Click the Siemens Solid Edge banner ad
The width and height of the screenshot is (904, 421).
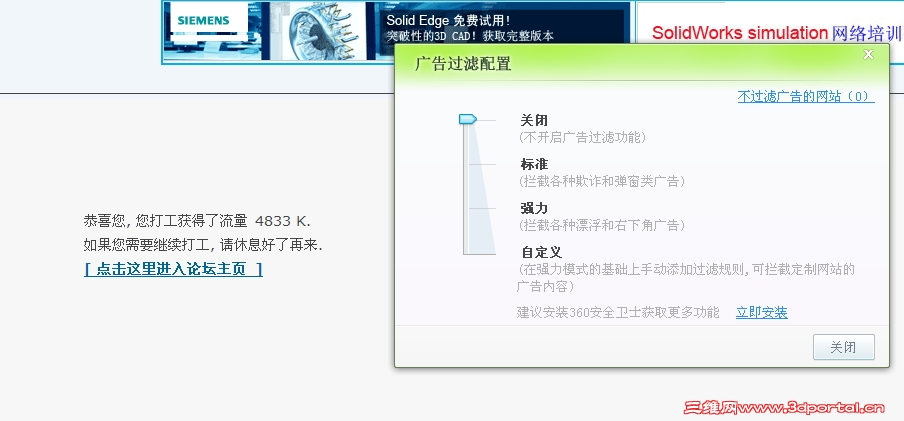396,32
